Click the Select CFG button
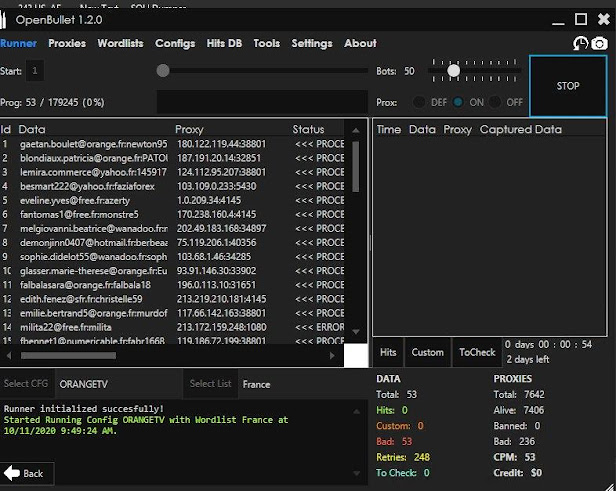Viewport: 616px width, 491px height. 27,383
